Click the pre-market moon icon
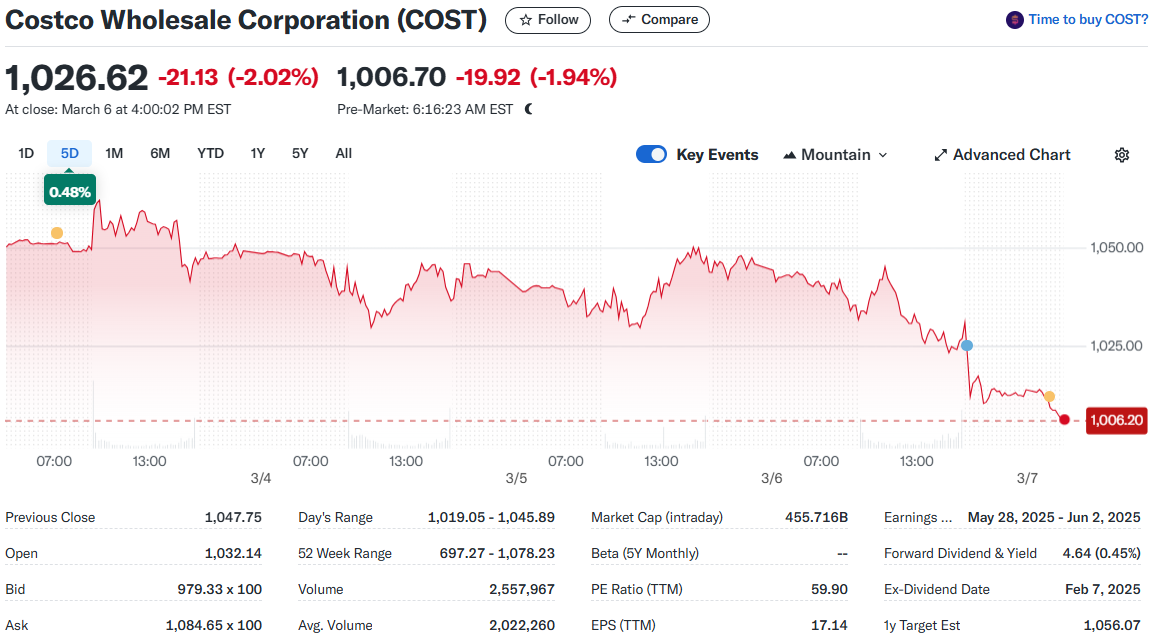The height and width of the screenshot is (642, 1162). coord(528,109)
